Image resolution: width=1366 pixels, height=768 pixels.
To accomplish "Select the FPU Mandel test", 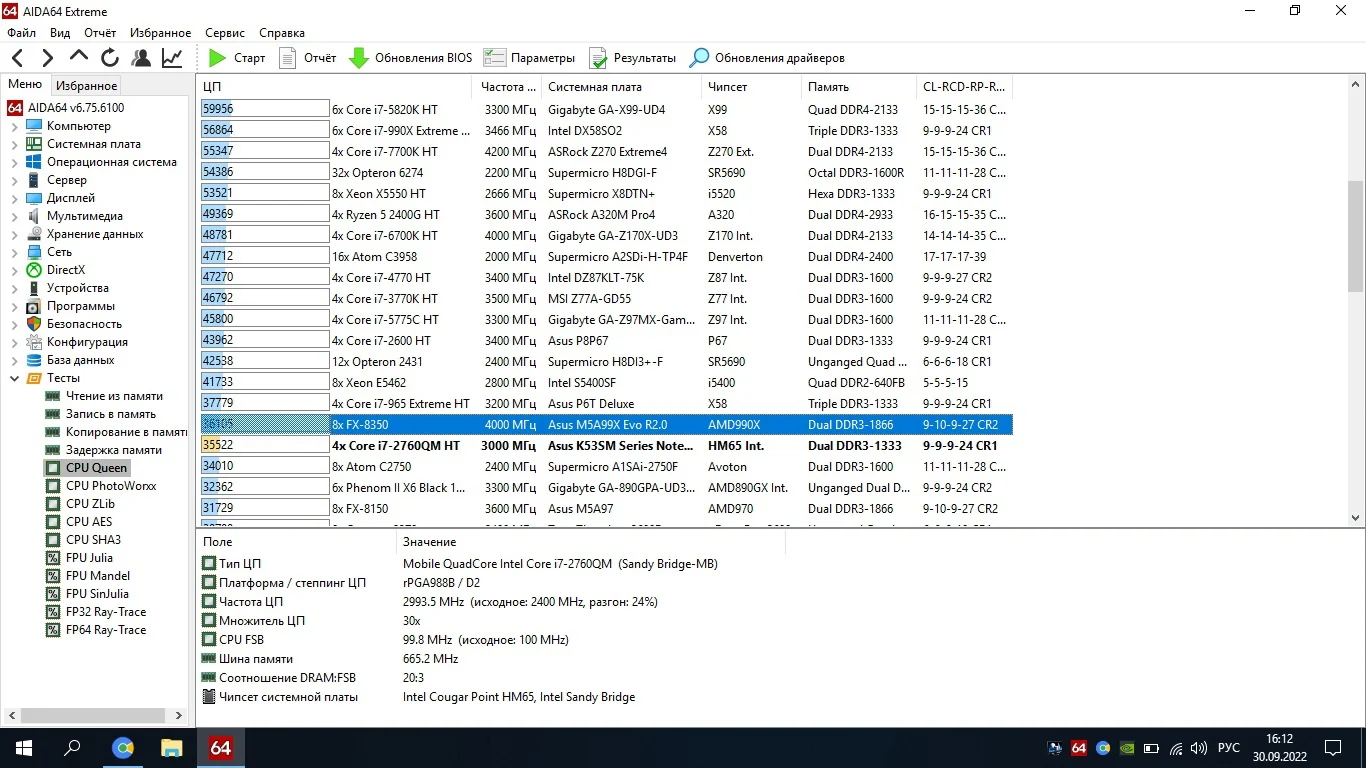I will click(x=96, y=576).
